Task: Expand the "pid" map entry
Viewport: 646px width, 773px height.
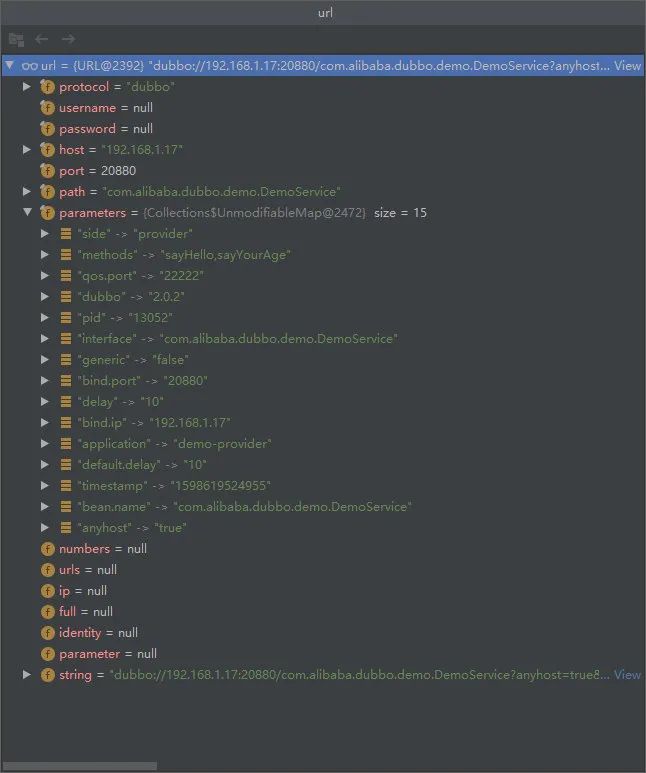Action: pos(45,317)
